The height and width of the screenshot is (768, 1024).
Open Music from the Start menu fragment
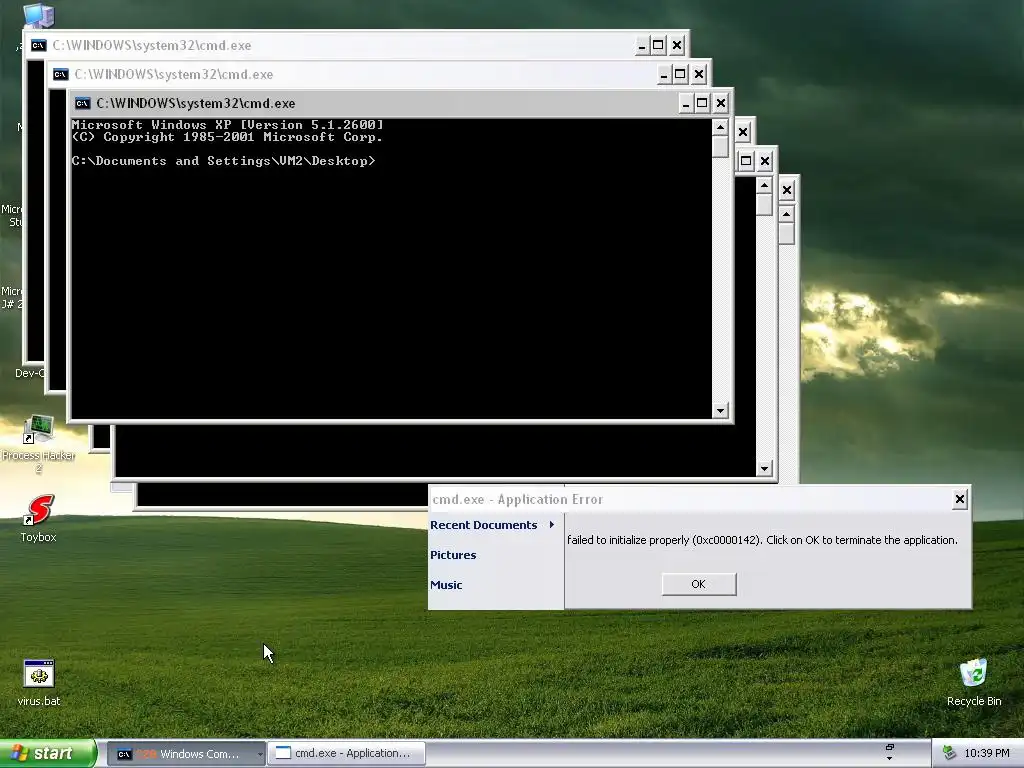[446, 585]
